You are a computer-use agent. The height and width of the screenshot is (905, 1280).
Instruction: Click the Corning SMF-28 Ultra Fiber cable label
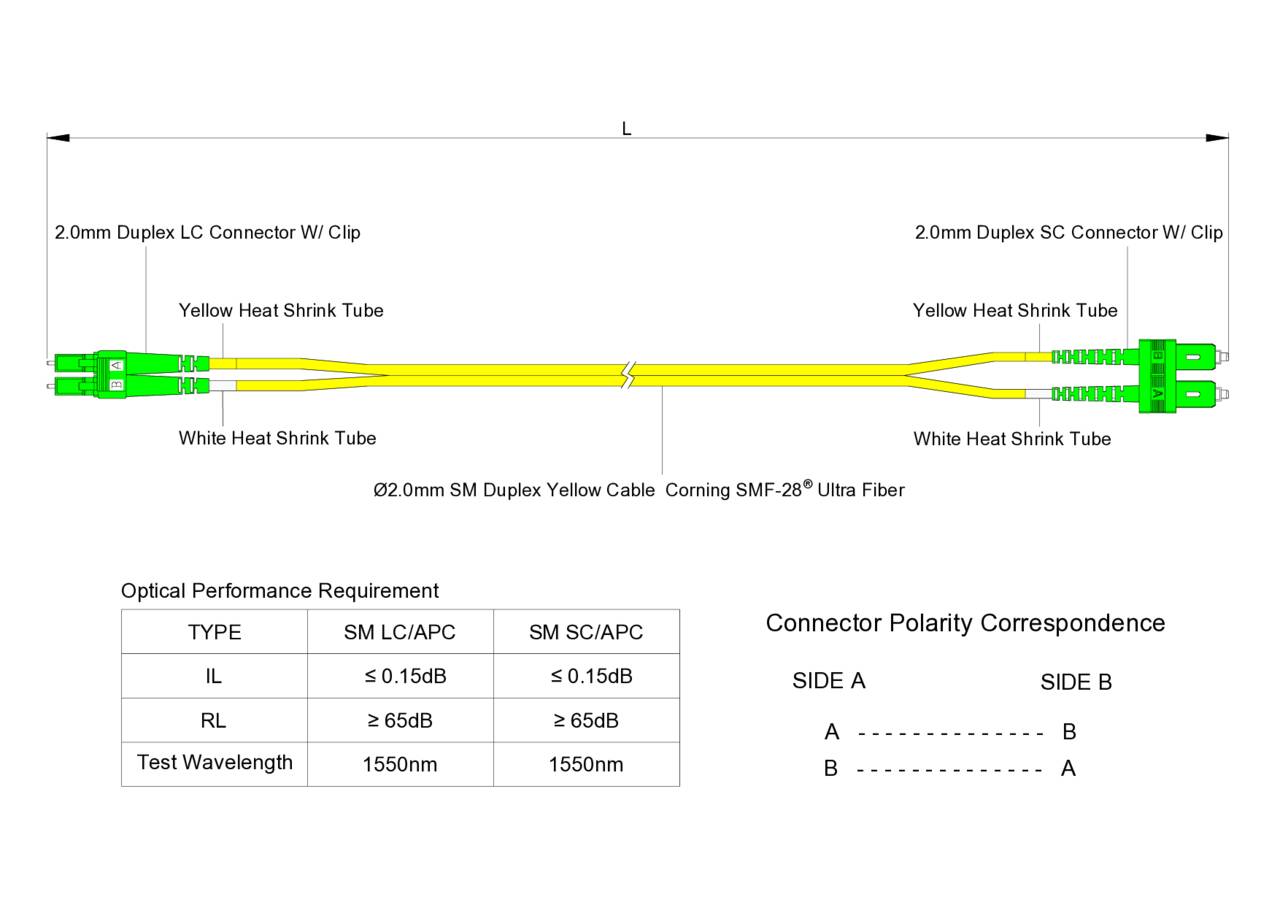click(x=638, y=490)
